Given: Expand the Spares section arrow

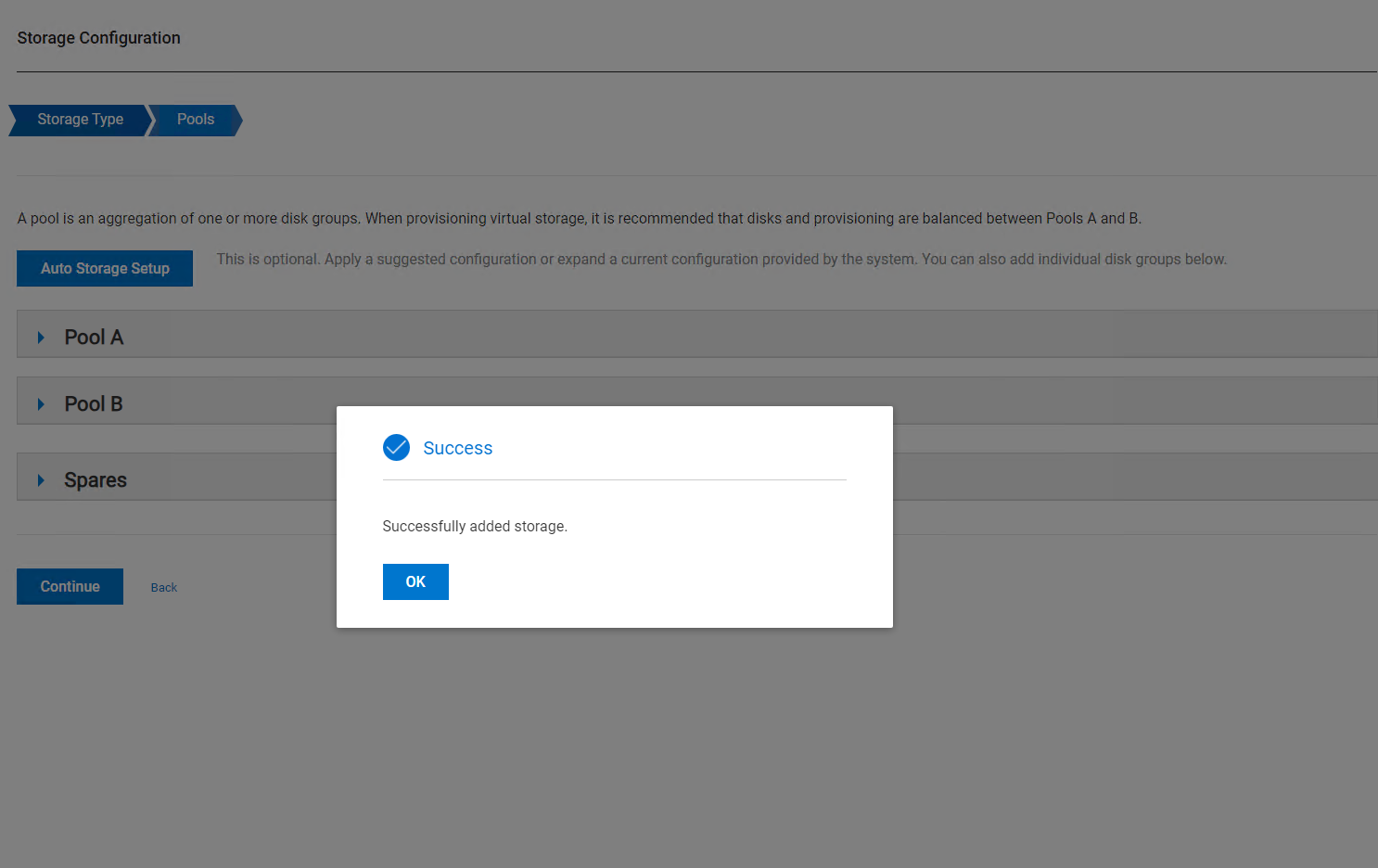Looking at the screenshot, I should tap(41, 480).
